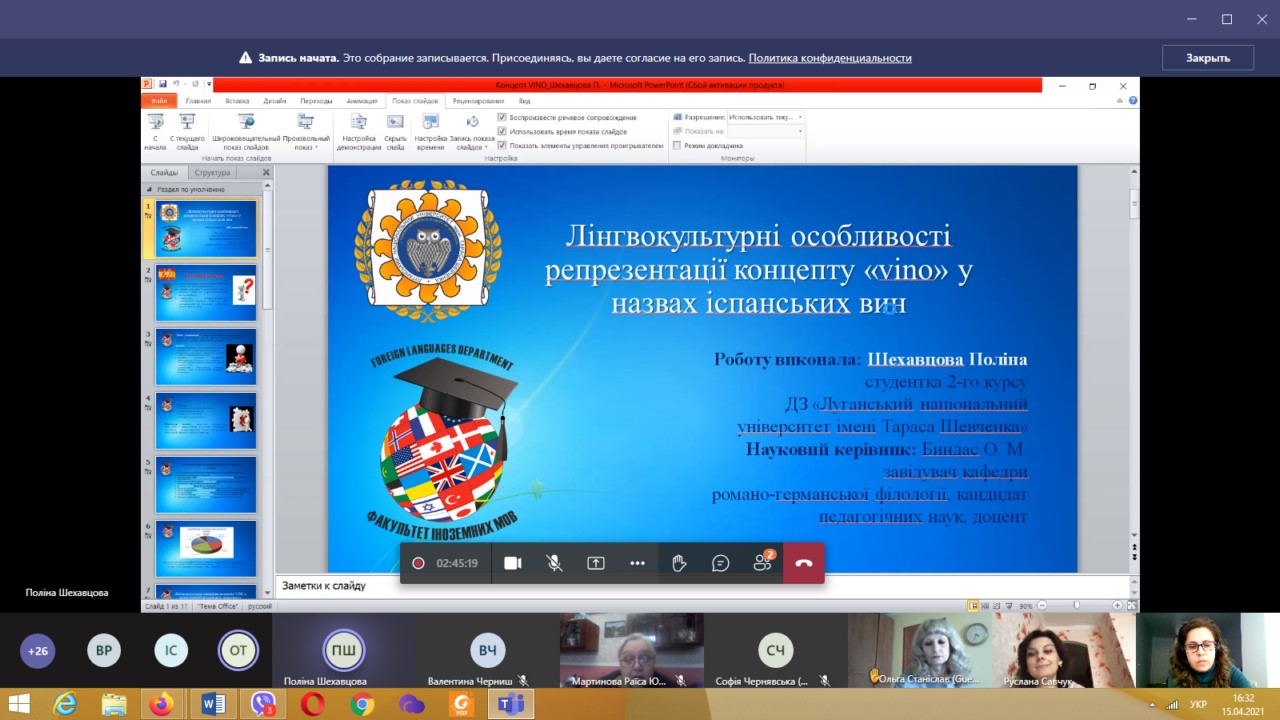
Task: Expand the 'Разрешение' dropdown in ribbon
Action: tap(799, 117)
